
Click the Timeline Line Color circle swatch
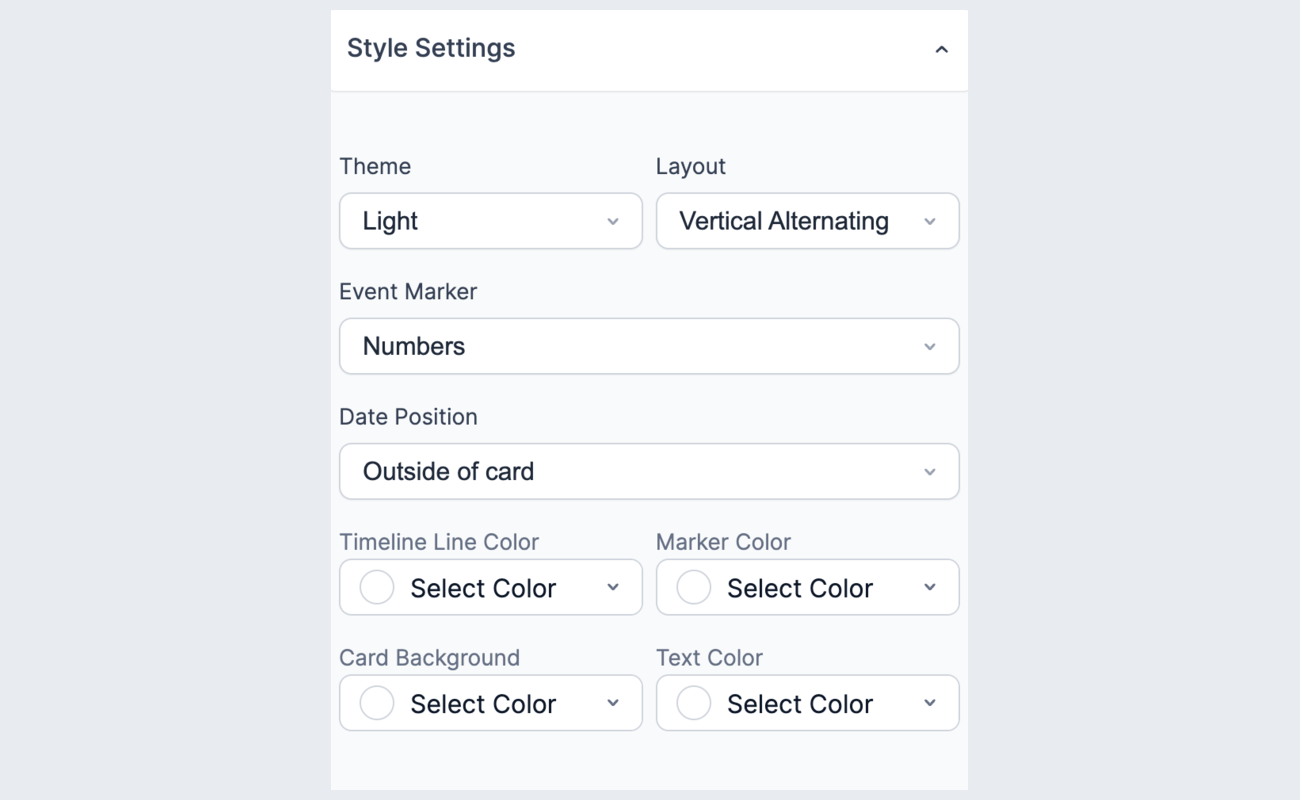click(x=377, y=587)
